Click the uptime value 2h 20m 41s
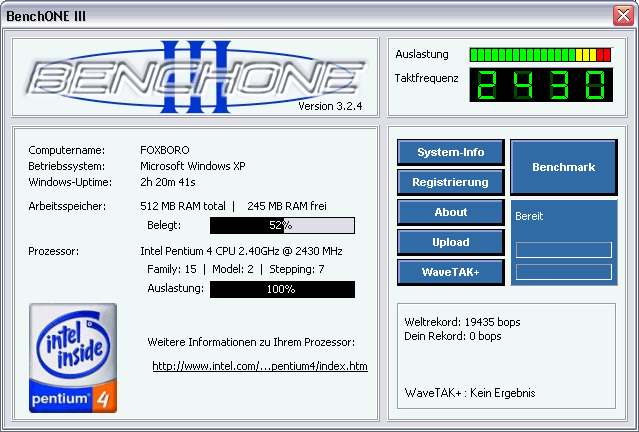This screenshot has height=432, width=639. click(x=167, y=182)
